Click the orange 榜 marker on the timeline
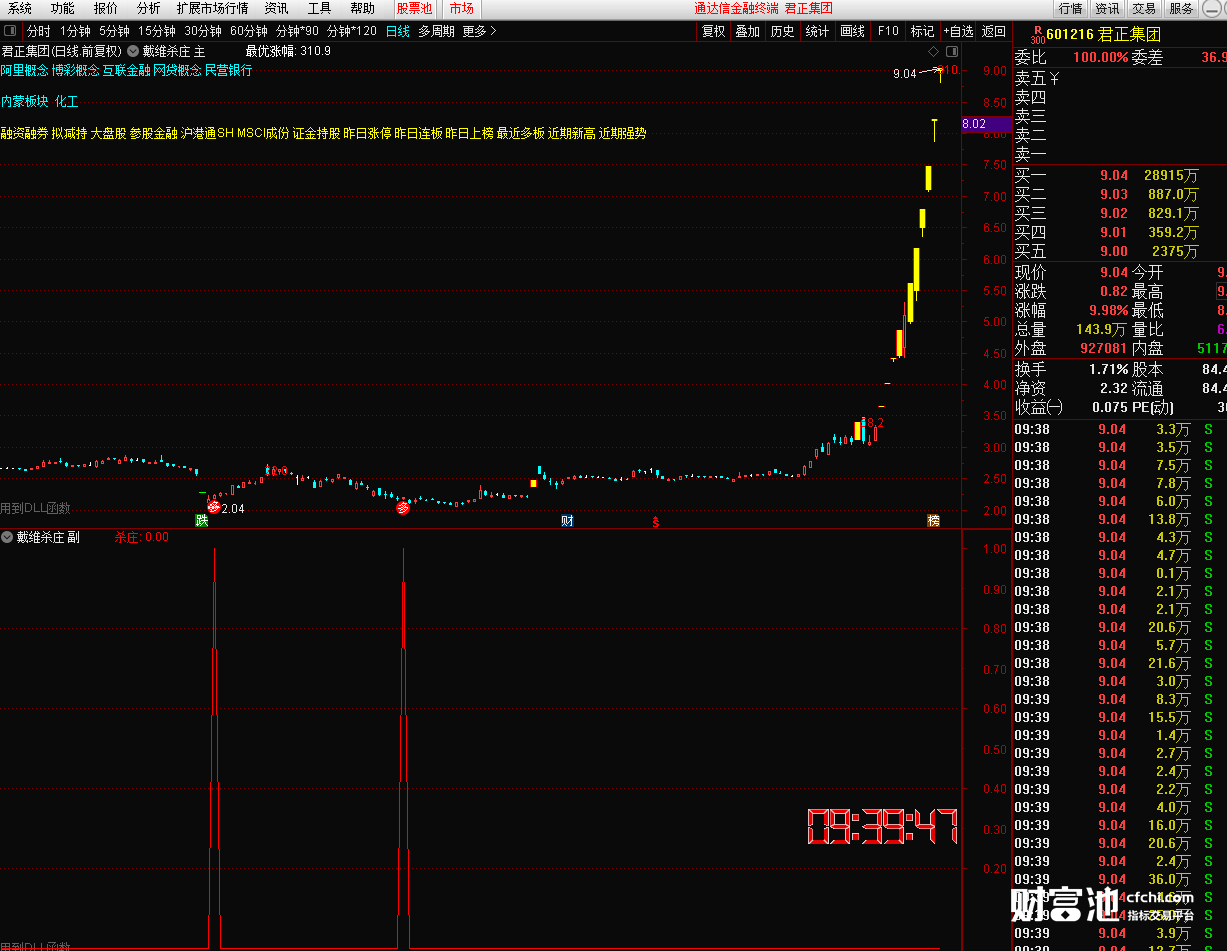 coord(933,520)
